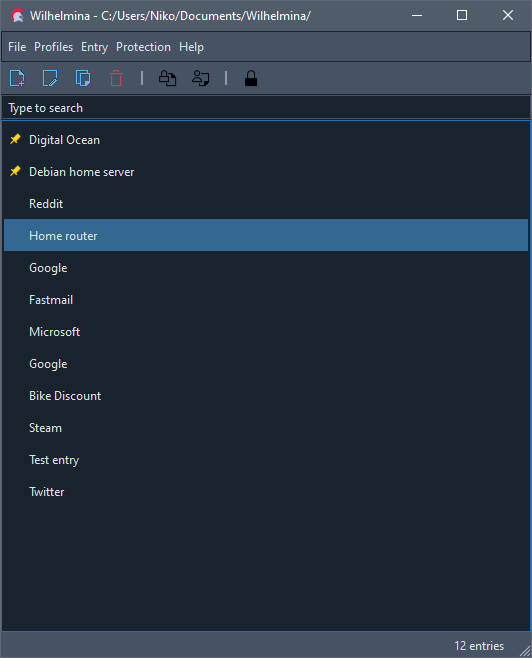This screenshot has width=532, height=658.
Task: Open the Protection menu
Action: coord(143,47)
